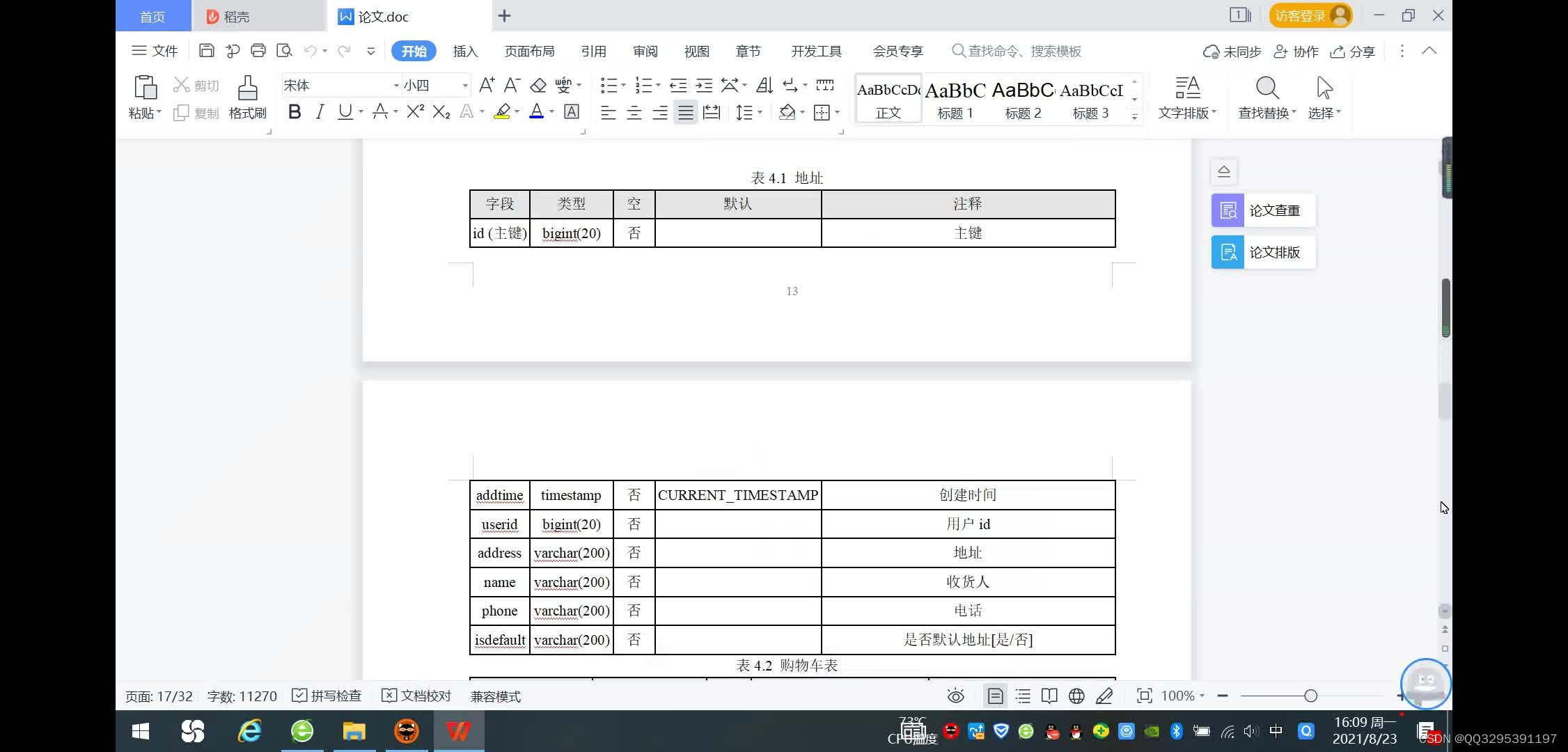The width and height of the screenshot is (1568, 752).
Task: Toggle Underline formatting
Action: pos(345,111)
